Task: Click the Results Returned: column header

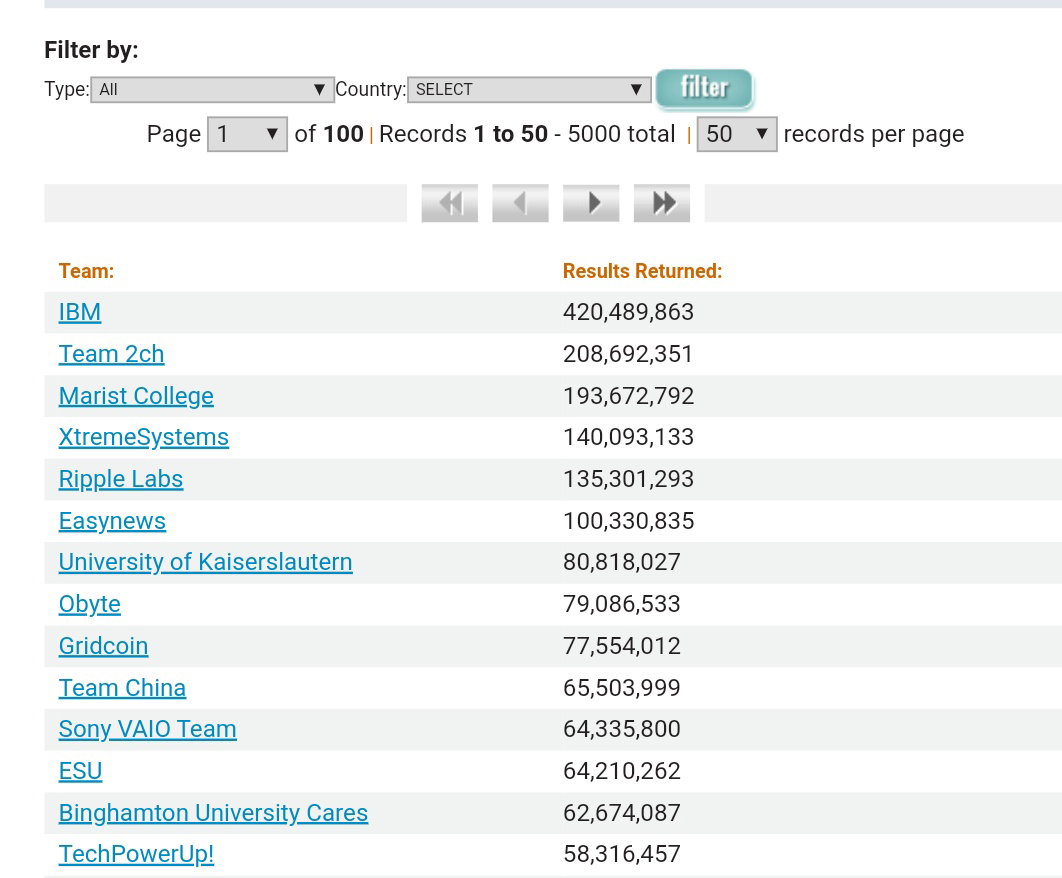Action: tap(642, 271)
